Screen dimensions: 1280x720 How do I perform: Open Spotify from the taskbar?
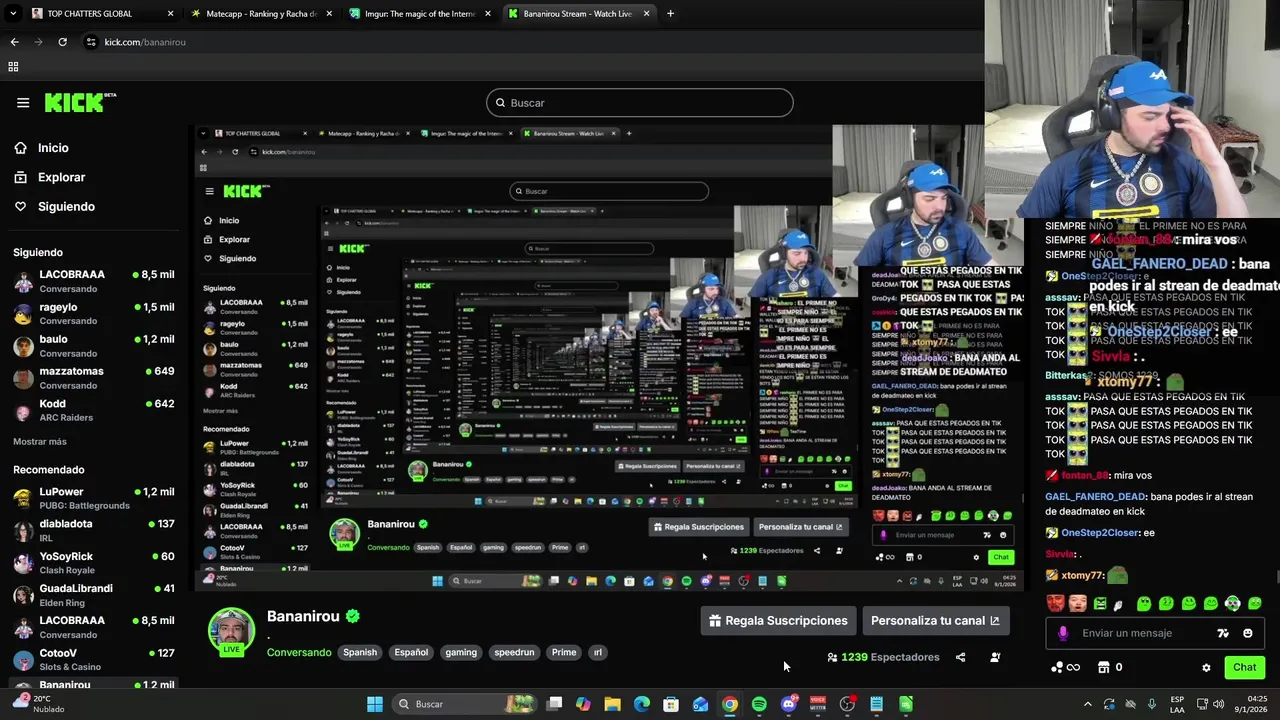[x=759, y=704]
